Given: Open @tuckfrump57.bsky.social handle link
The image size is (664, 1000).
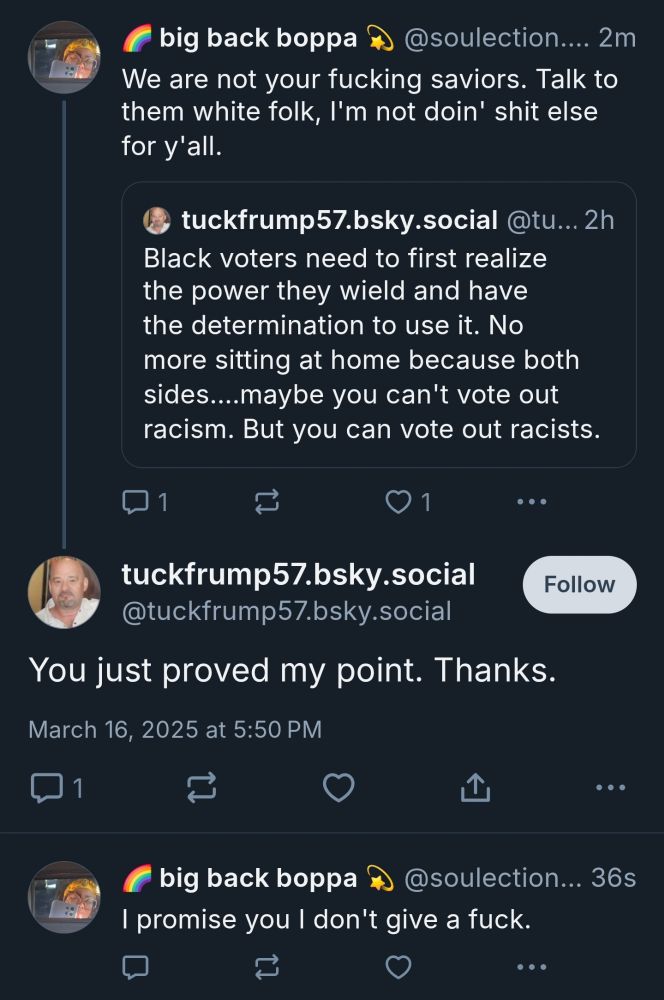Looking at the screenshot, I should click(286, 611).
